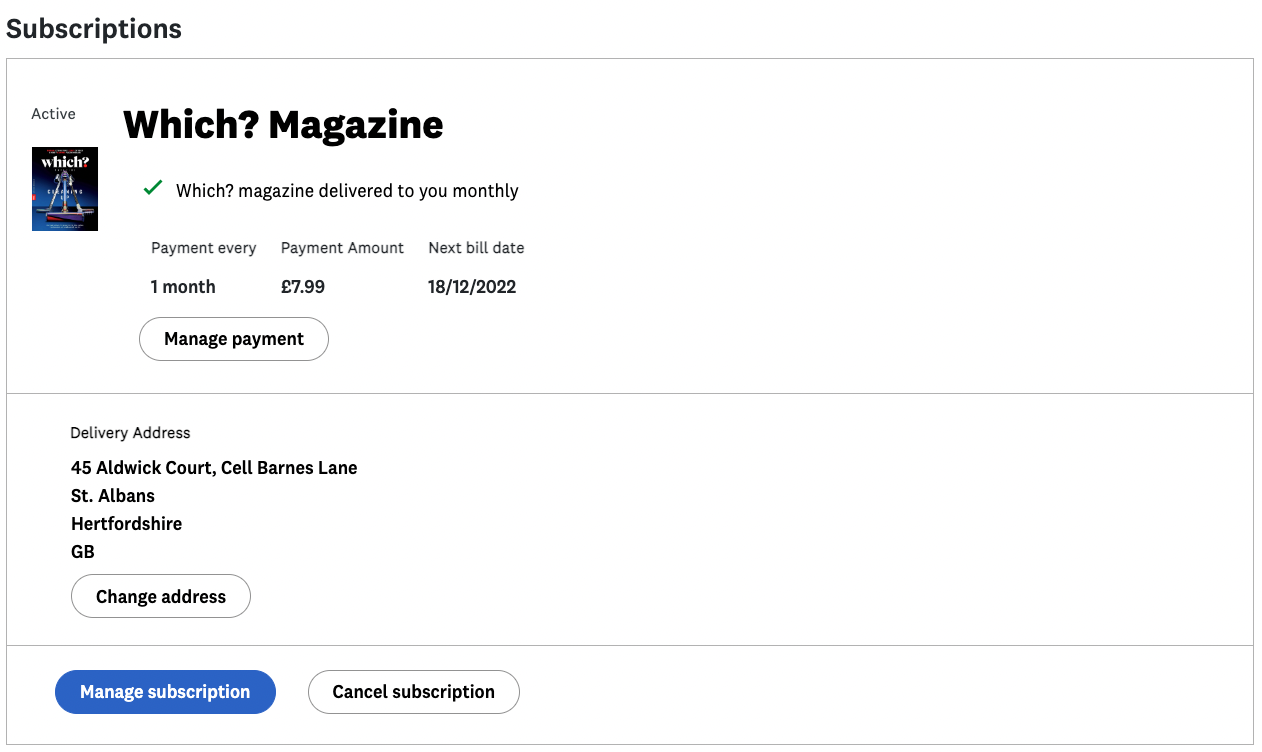The height and width of the screenshot is (752, 1262).
Task: Click the blue Manage subscription button
Action: click(165, 692)
